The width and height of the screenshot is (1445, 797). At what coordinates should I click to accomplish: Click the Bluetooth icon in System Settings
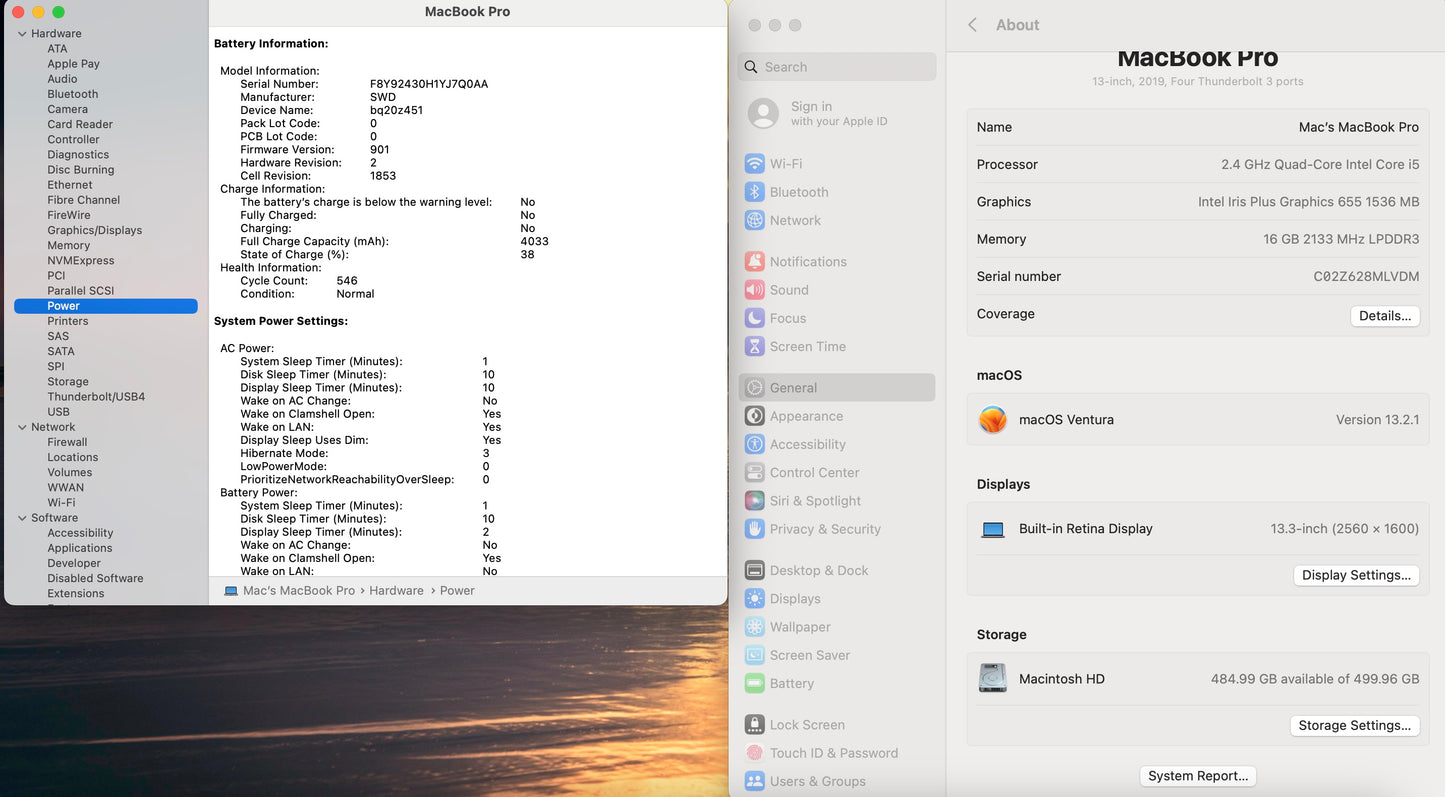click(x=755, y=192)
